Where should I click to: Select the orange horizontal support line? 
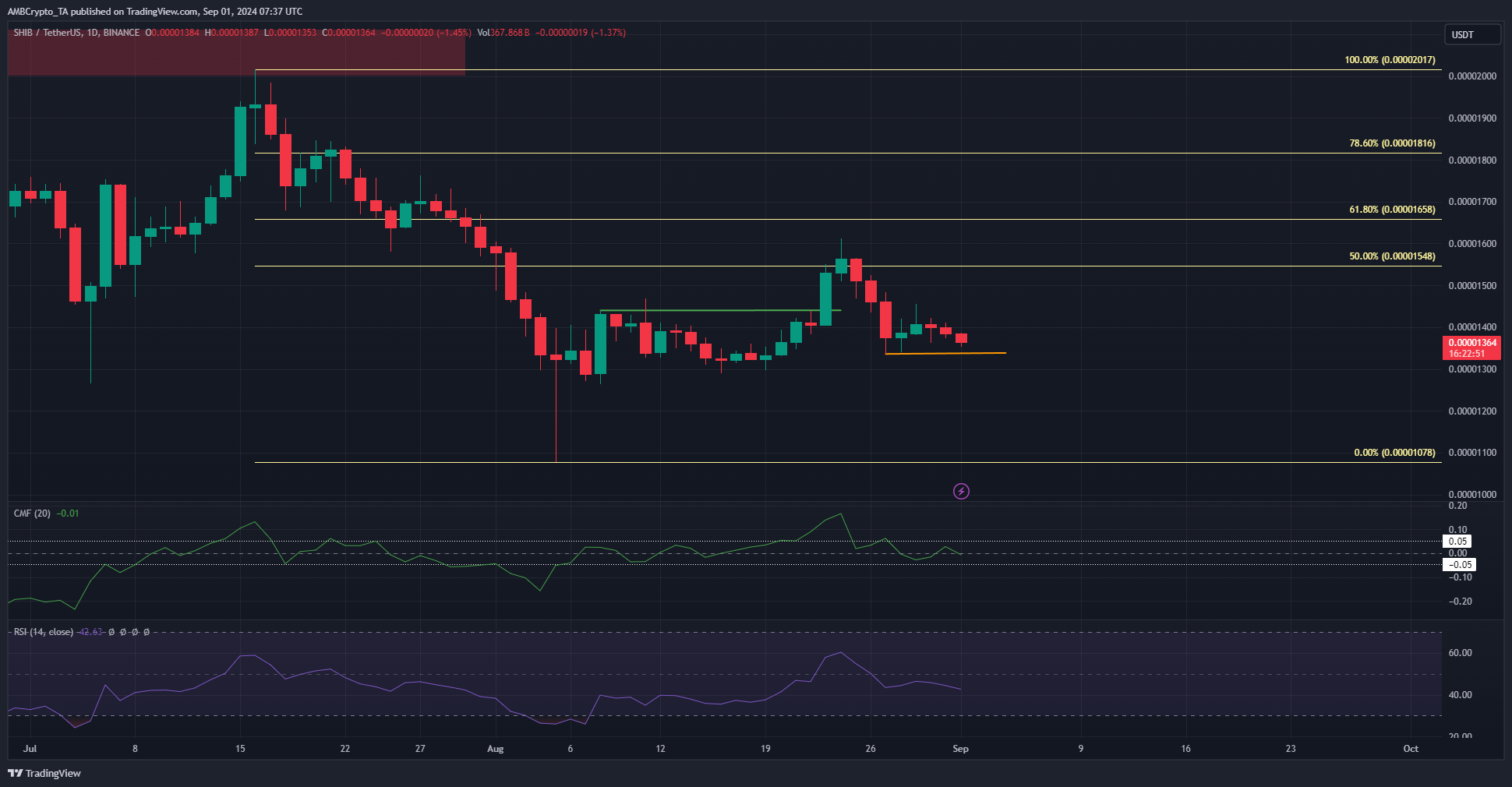click(x=945, y=354)
